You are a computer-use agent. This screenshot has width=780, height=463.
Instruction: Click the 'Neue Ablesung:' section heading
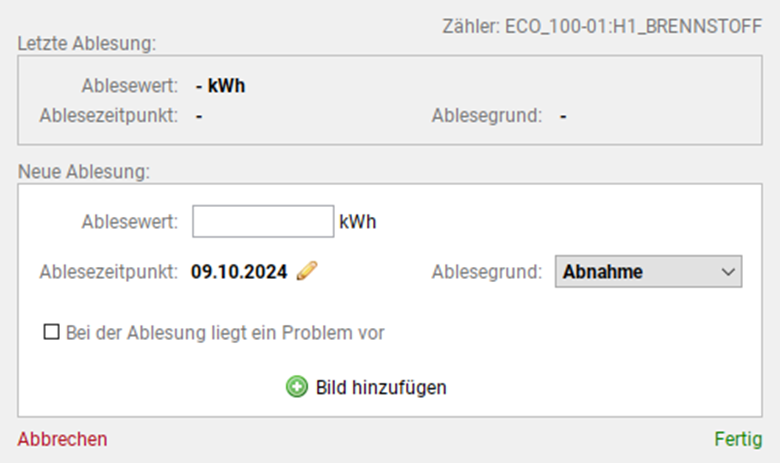(83, 171)
